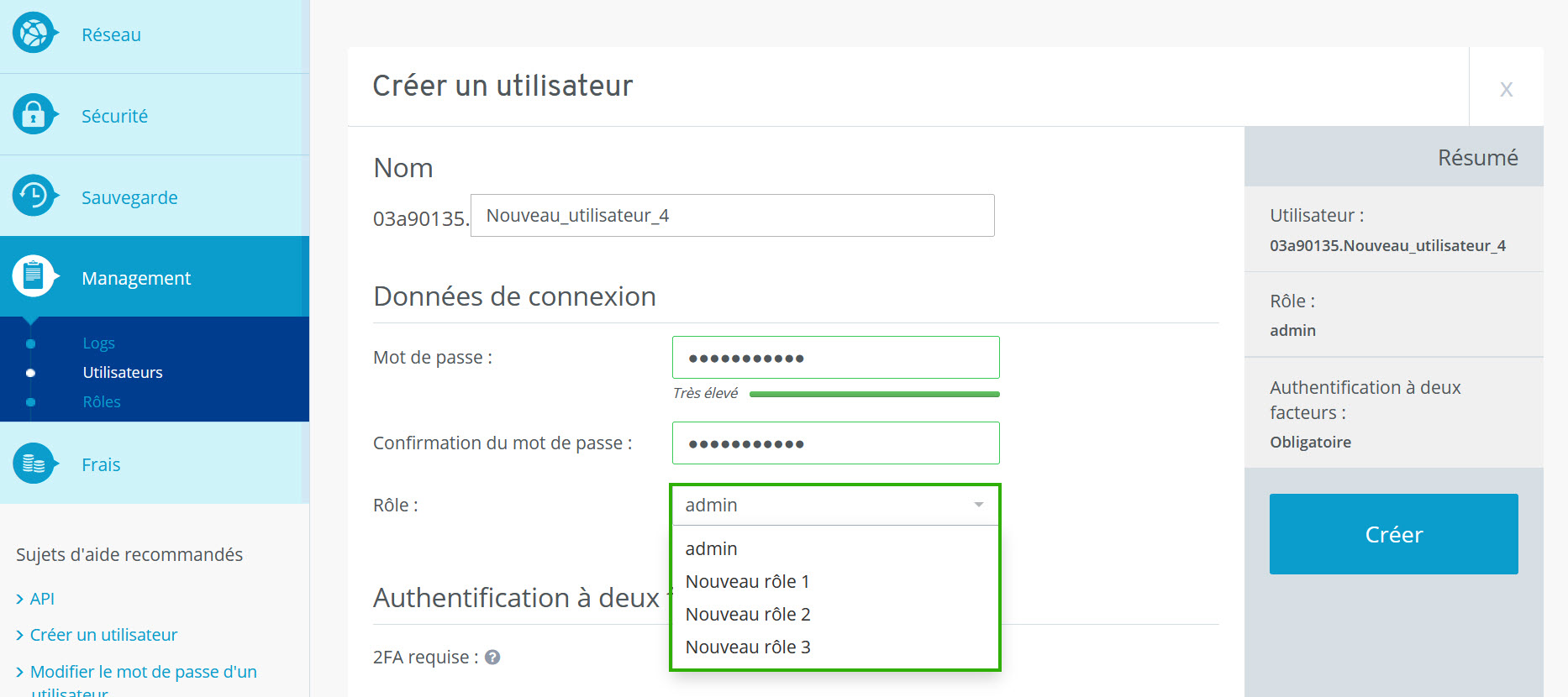The height and width of the screenshot is (697, 1568).
Task: Open the Sécurité menu section
Action: tap(155, 114)
